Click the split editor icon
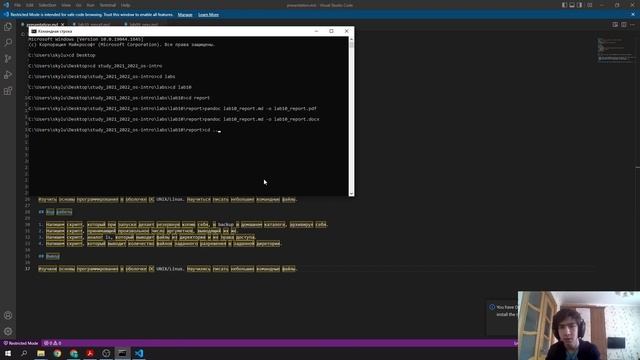The height and width of the screenshot is (360, 640). pos(624,24)
